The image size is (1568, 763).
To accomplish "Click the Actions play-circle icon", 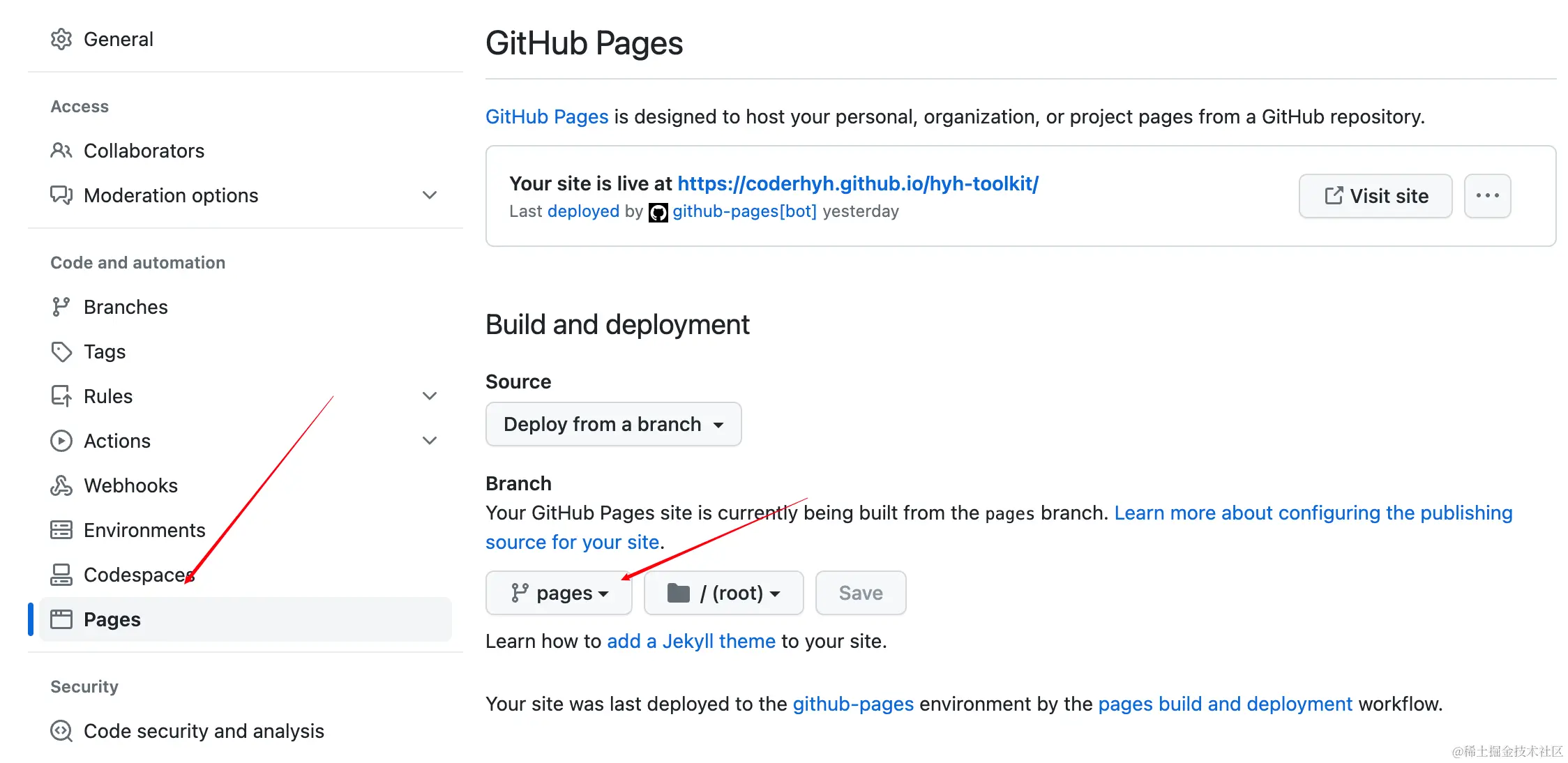I will click(61, 441).
